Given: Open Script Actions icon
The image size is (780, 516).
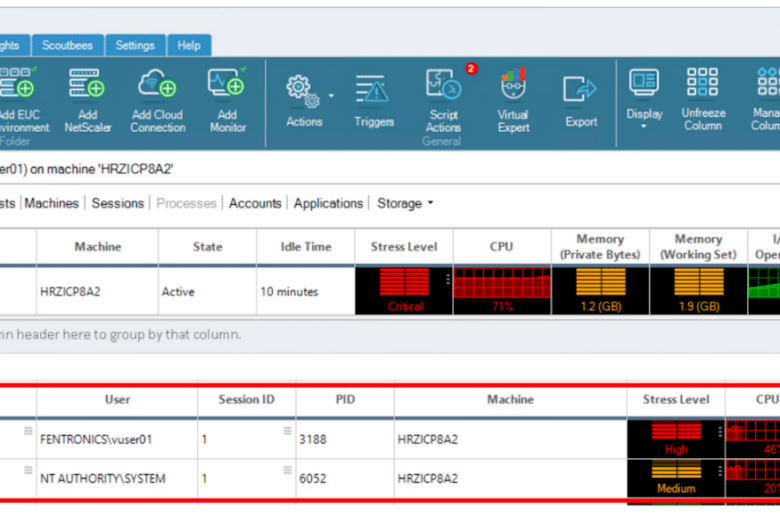Looking at the screenshot, I should tap(443, 84).
